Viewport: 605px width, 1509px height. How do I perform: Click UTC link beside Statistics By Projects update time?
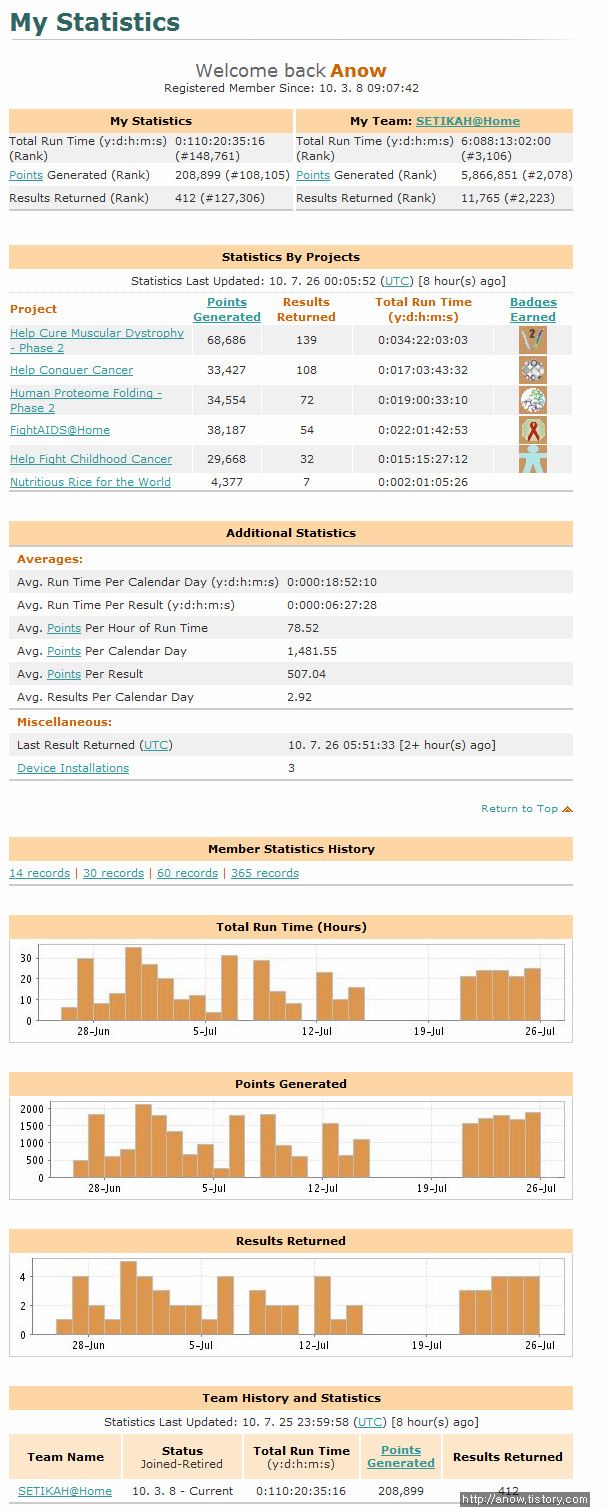[x=397, y=281]
